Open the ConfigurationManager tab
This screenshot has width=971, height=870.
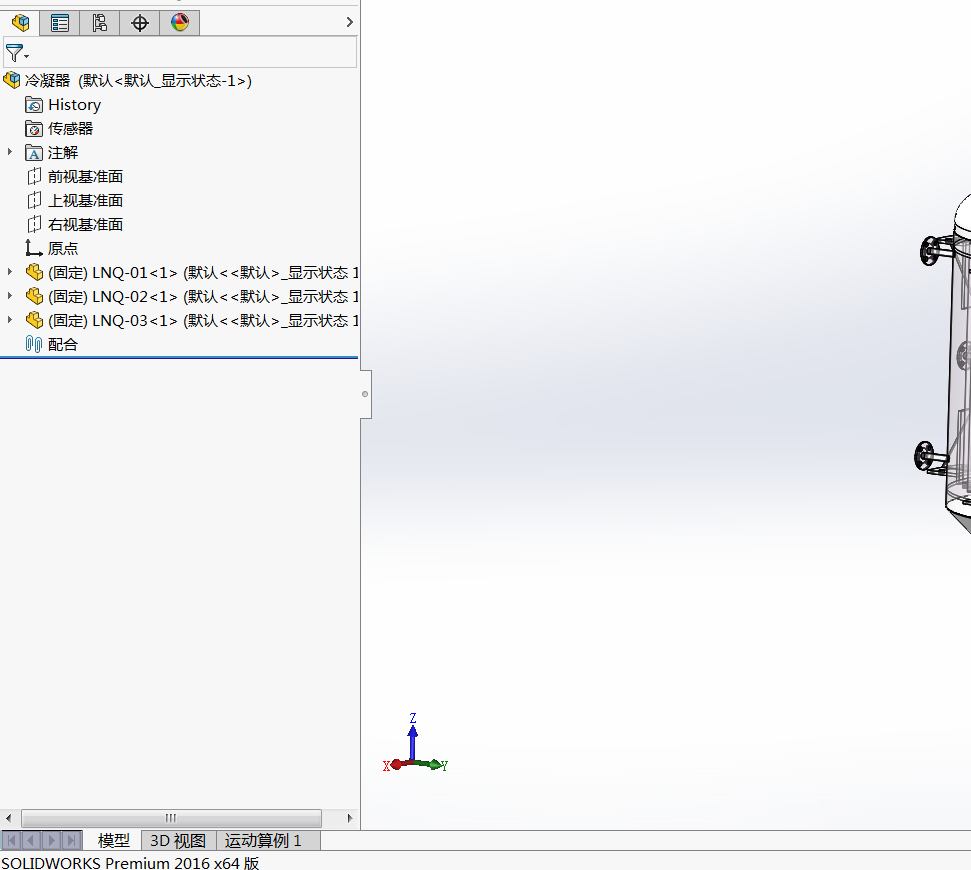100,23
